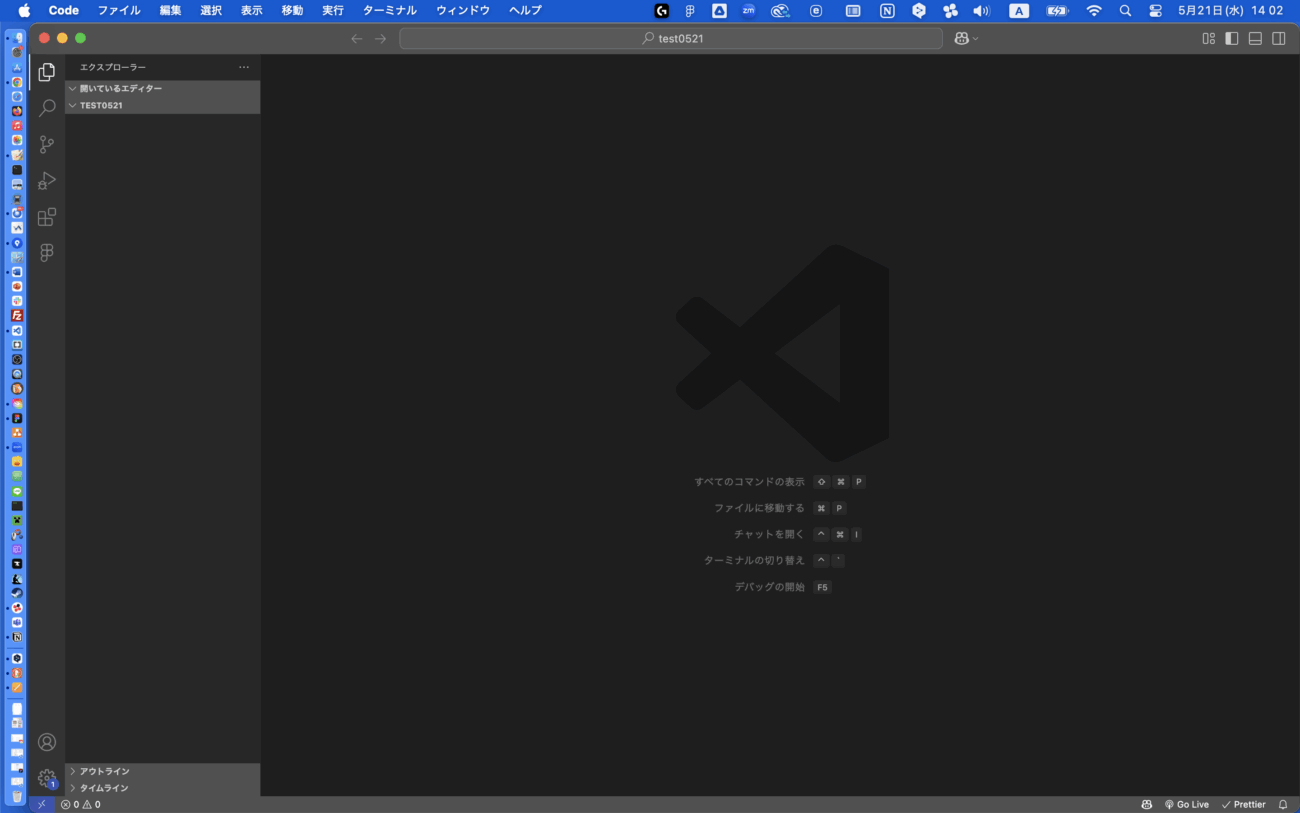Expand the アウトライン section
Image resolution: width=1300 pixels, height=813 pixels.
104,771
